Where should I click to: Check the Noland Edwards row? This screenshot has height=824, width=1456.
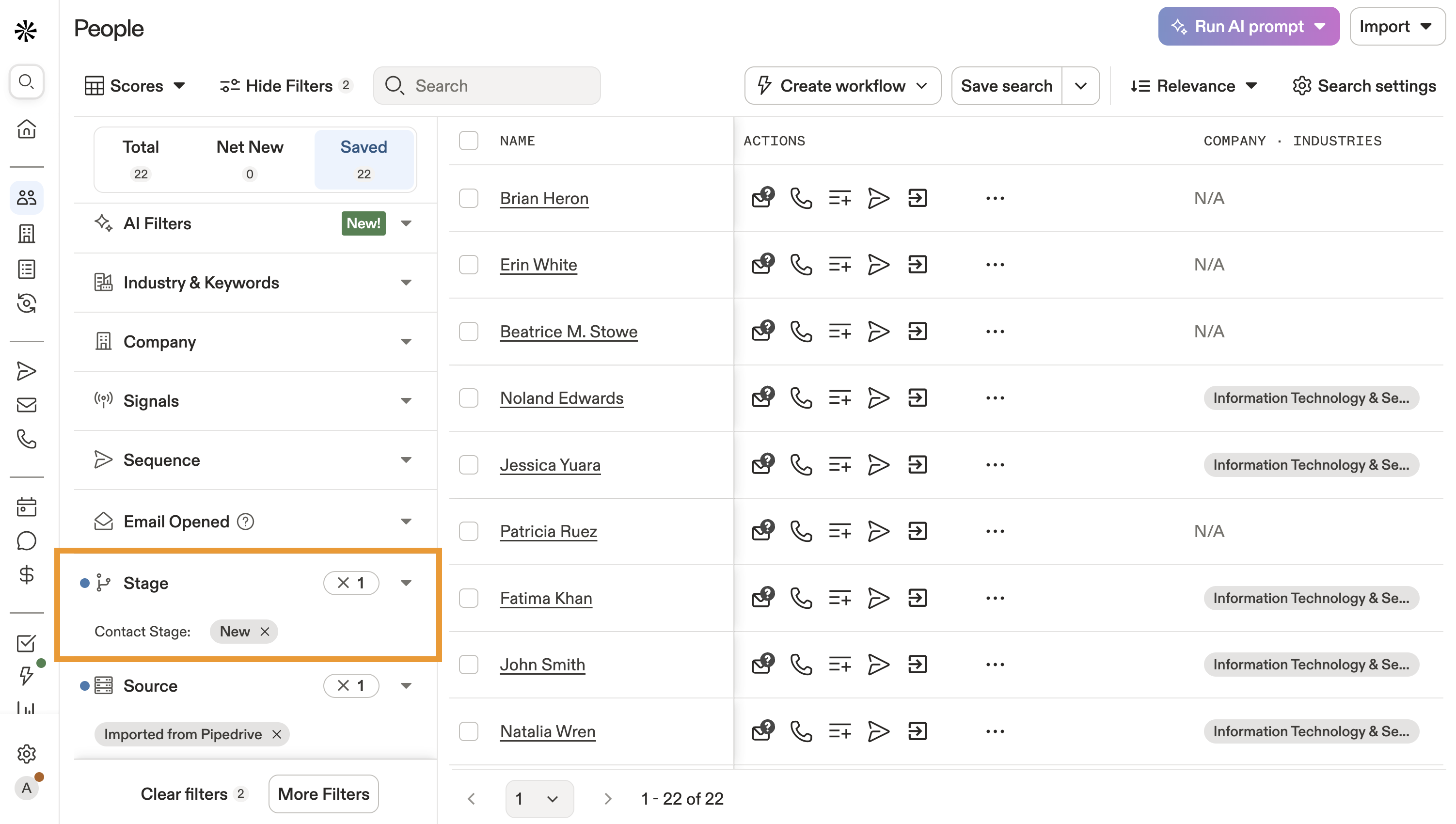tap(469, 398)
